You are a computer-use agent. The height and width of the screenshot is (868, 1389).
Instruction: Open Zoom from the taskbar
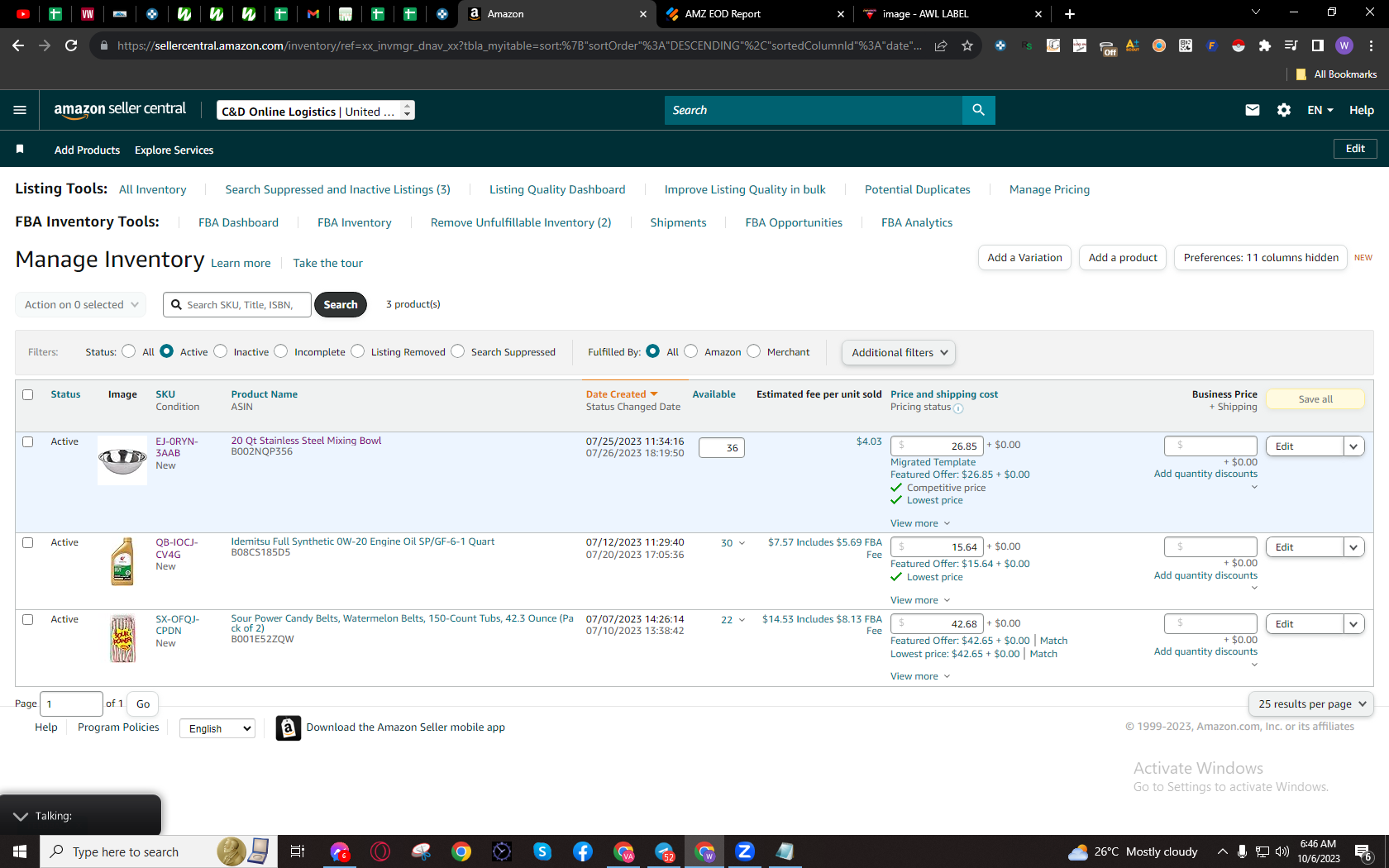745,851
